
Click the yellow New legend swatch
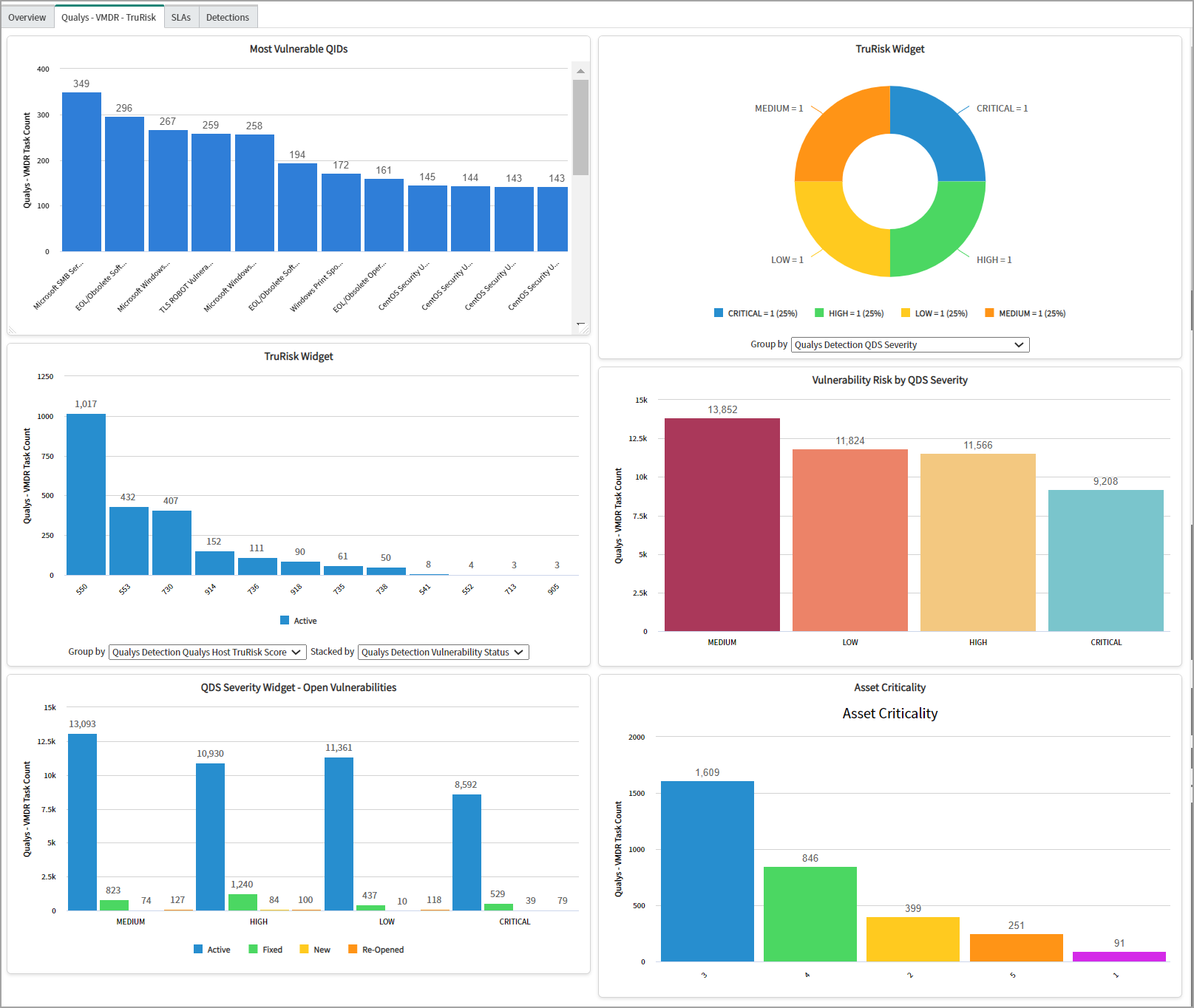(305, 949)
